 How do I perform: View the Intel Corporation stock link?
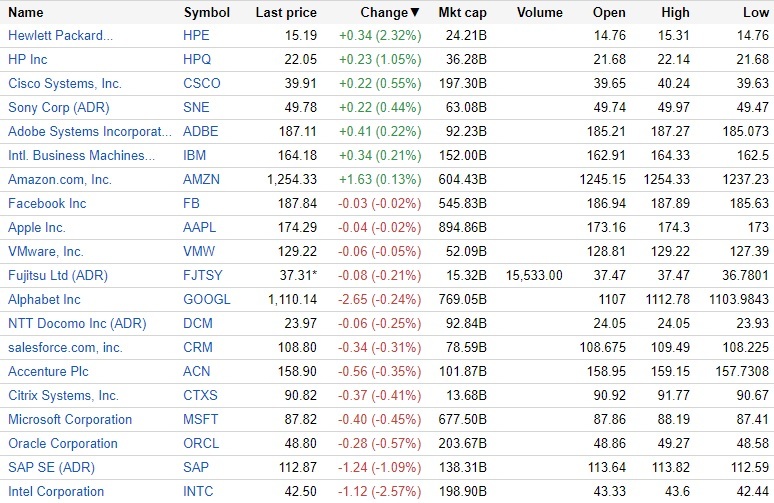click(56, 491)
